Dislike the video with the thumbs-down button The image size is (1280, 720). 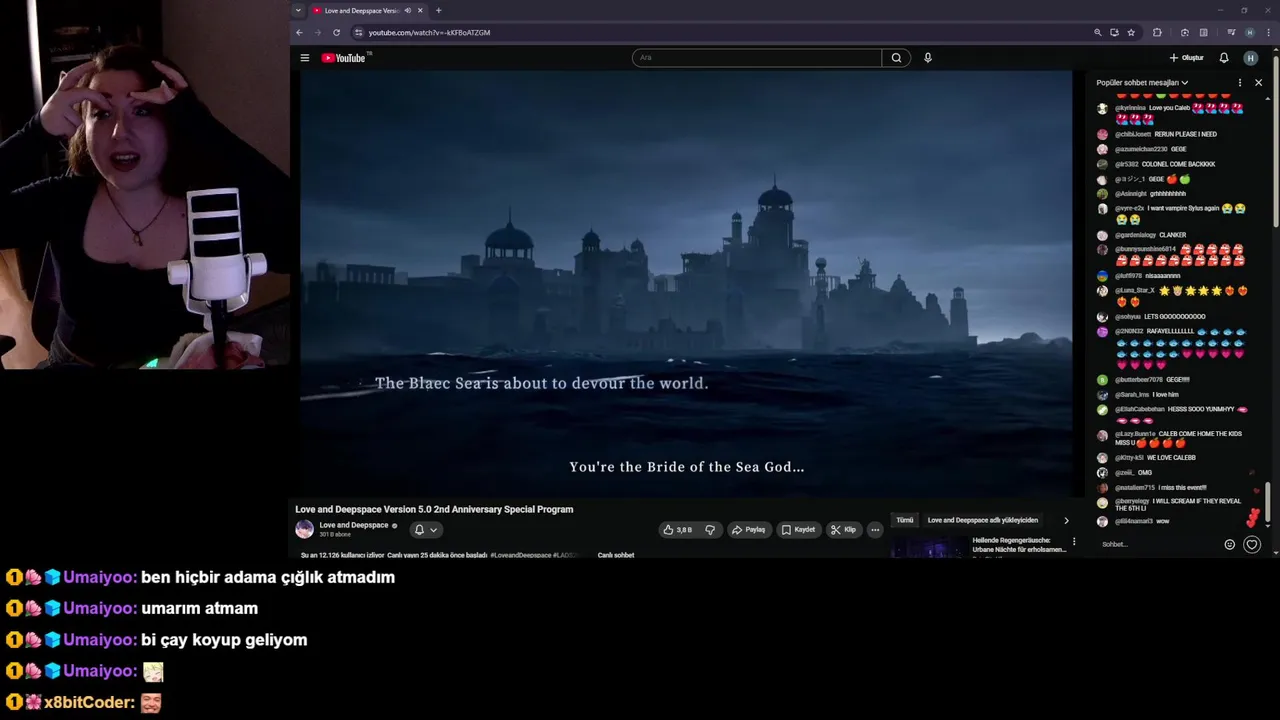(x=710, y=530)
